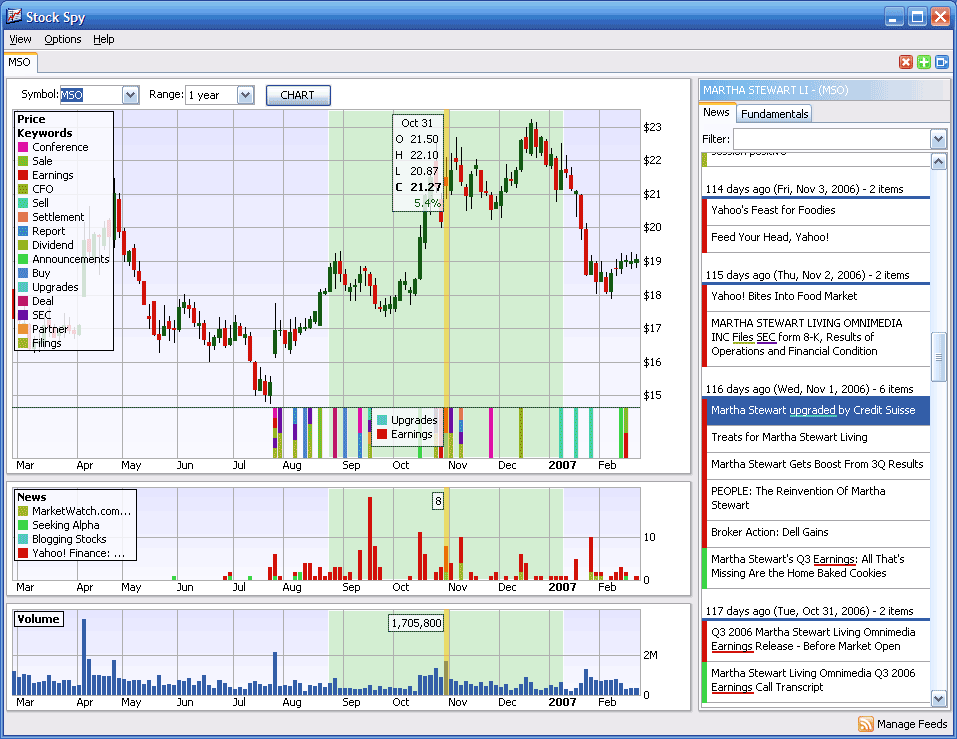The height and width of the screenshot is (739, 957).
Task: Click the Stock Spy title bar icon
Action: click(13, 16)
